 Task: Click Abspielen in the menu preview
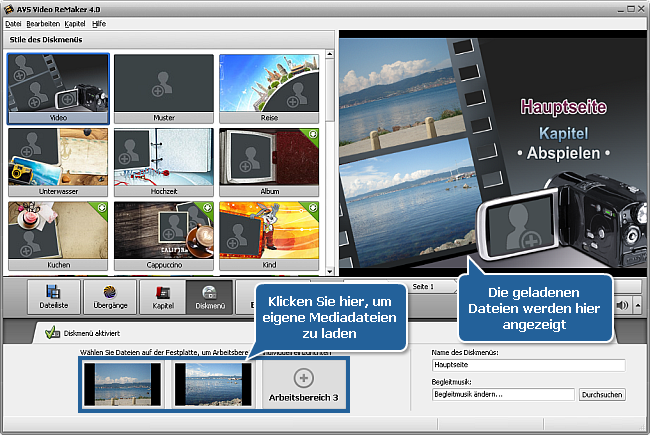pyautogui.click(x=563, y=154)
